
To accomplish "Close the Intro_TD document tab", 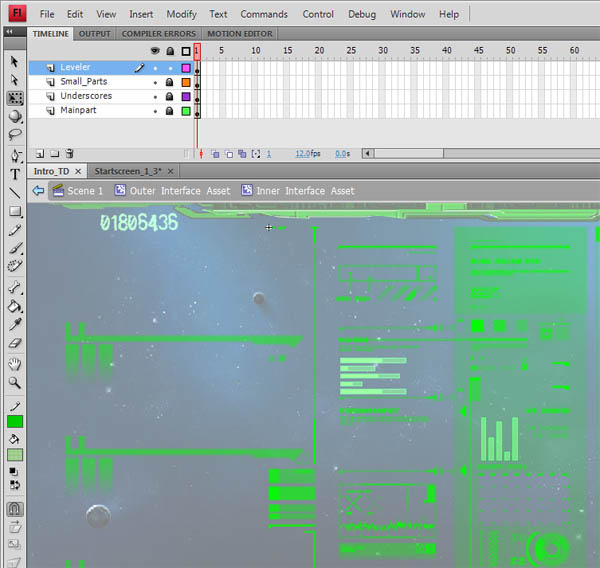I will [78, 171].
